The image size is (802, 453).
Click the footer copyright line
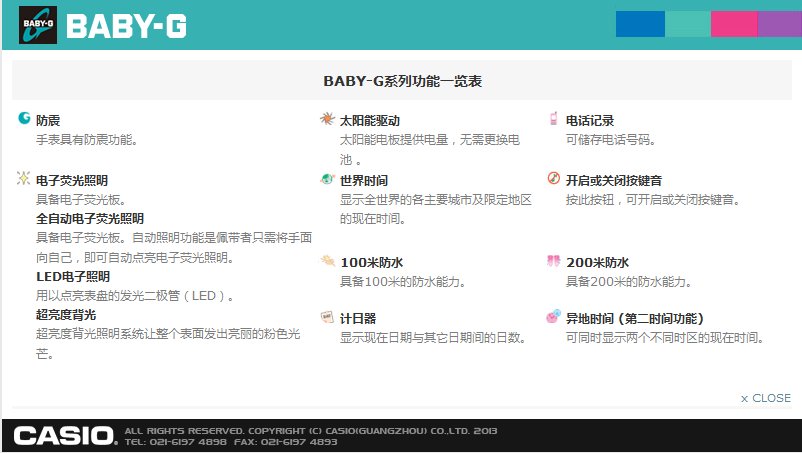pos(311,431)
